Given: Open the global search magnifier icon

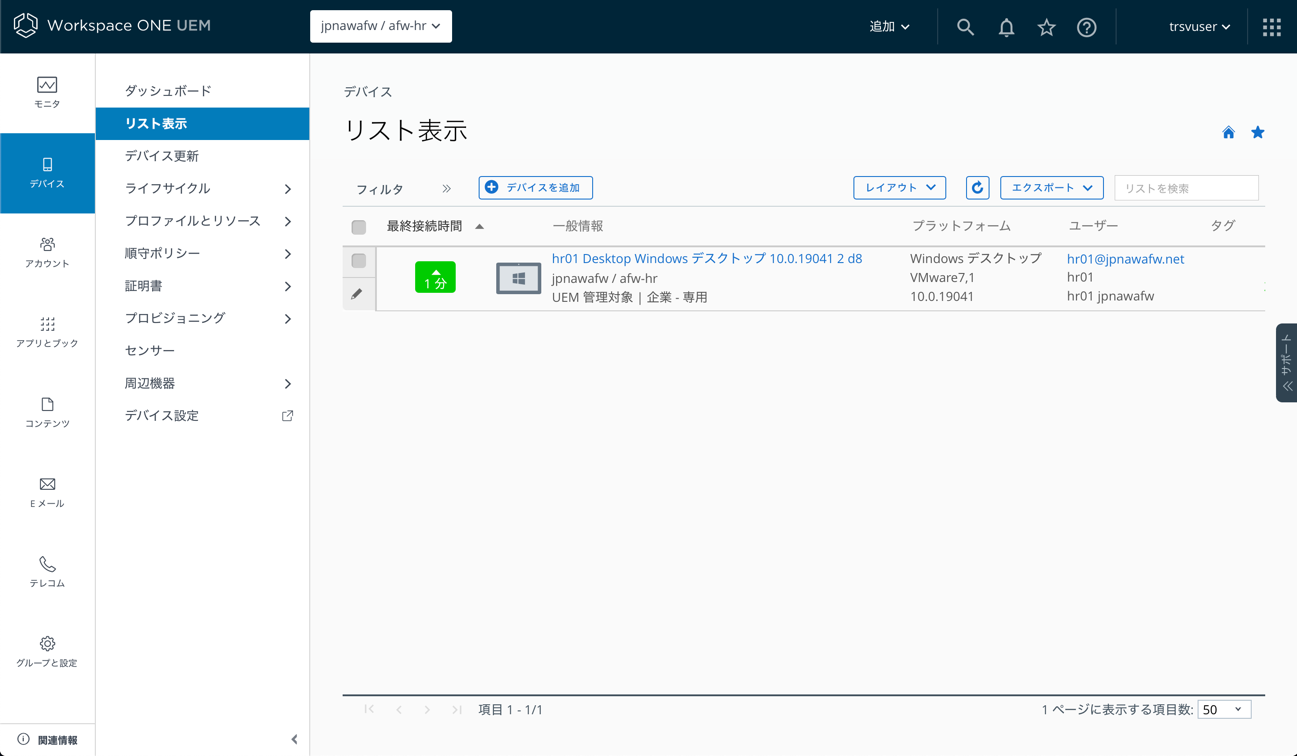Looking at the screenshot, I should click(965, 27).
